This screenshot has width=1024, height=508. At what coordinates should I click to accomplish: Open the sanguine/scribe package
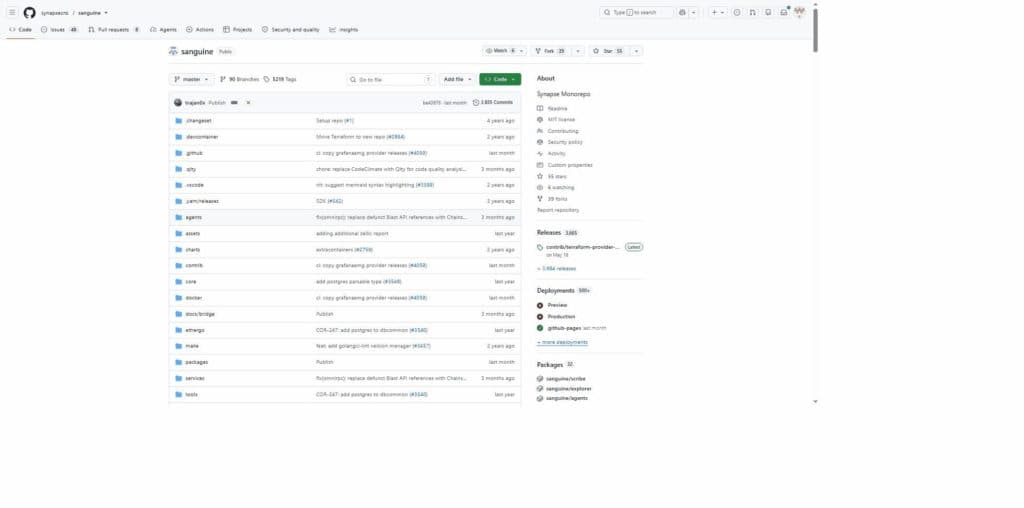pos(566,379)
